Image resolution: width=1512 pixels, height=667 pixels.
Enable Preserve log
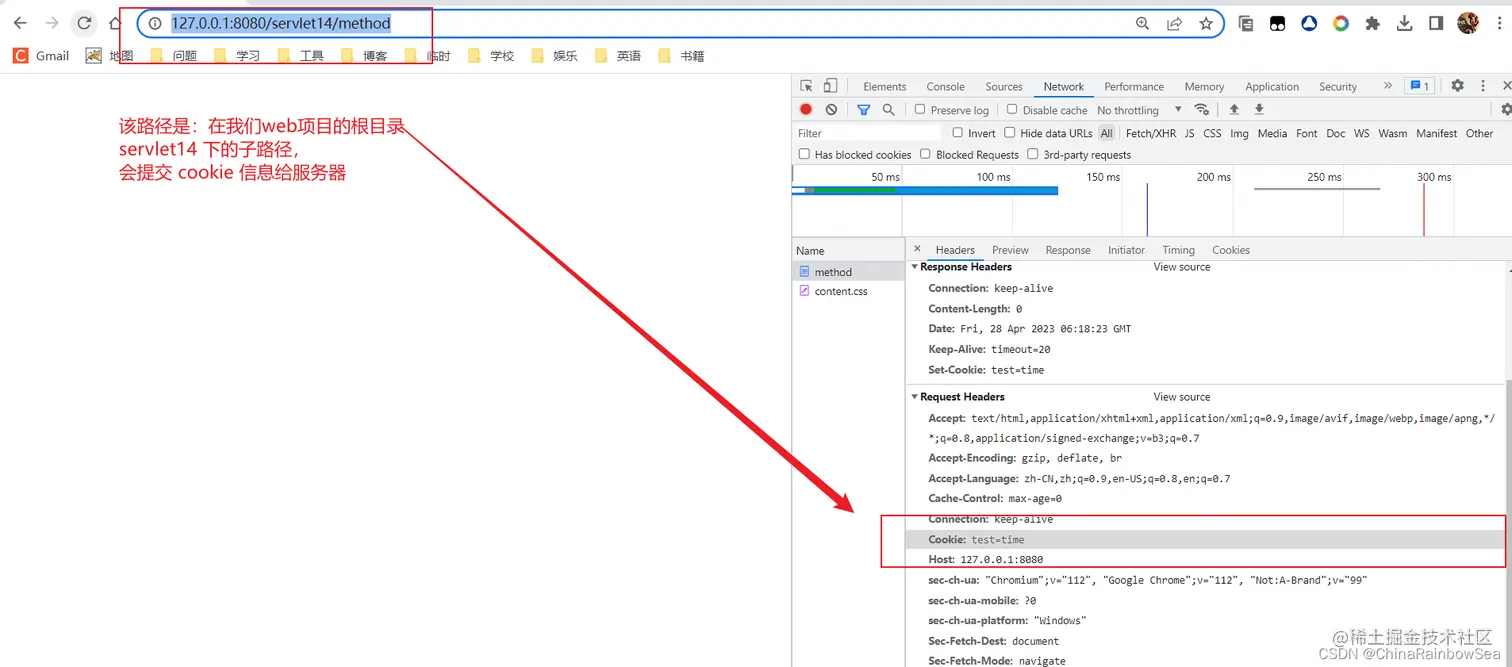[920, 109]
